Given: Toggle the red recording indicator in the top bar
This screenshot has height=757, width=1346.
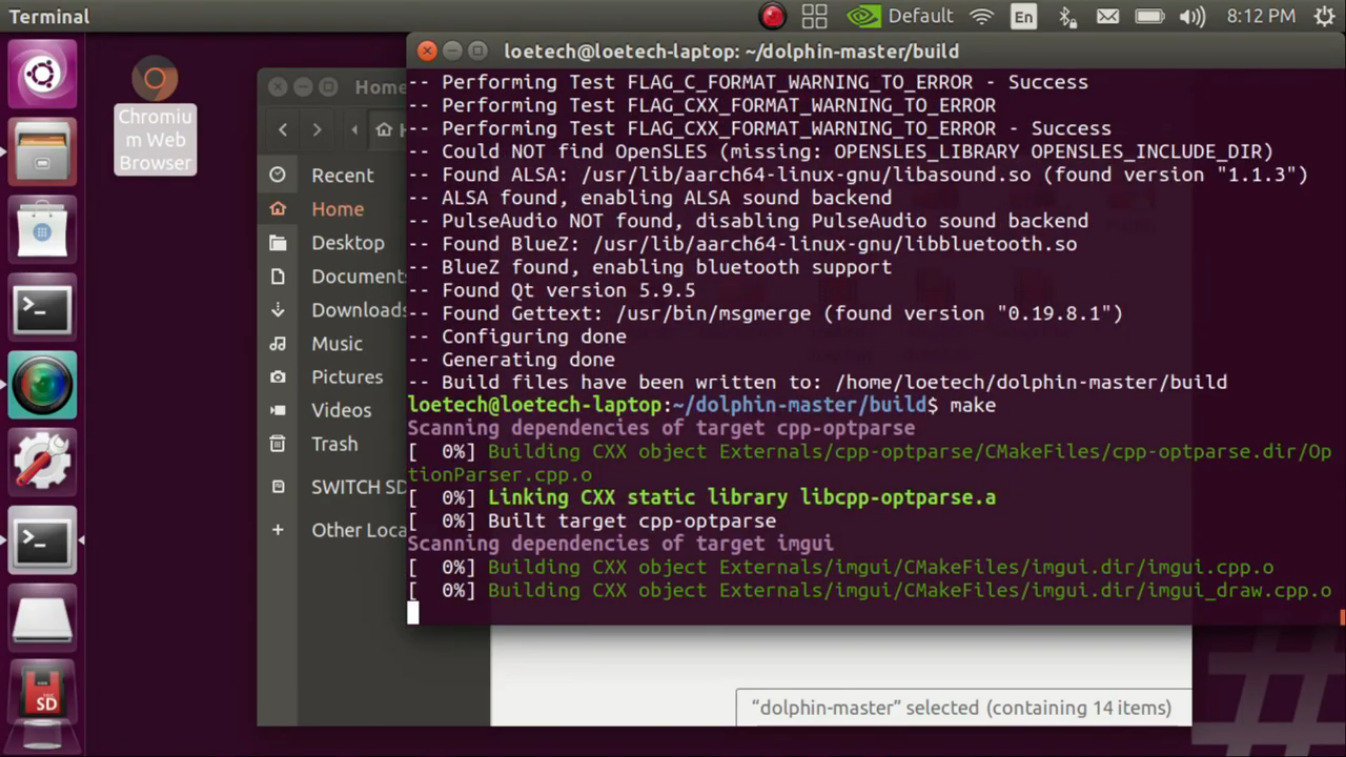Looking at the screenshot, I should 770,16.
